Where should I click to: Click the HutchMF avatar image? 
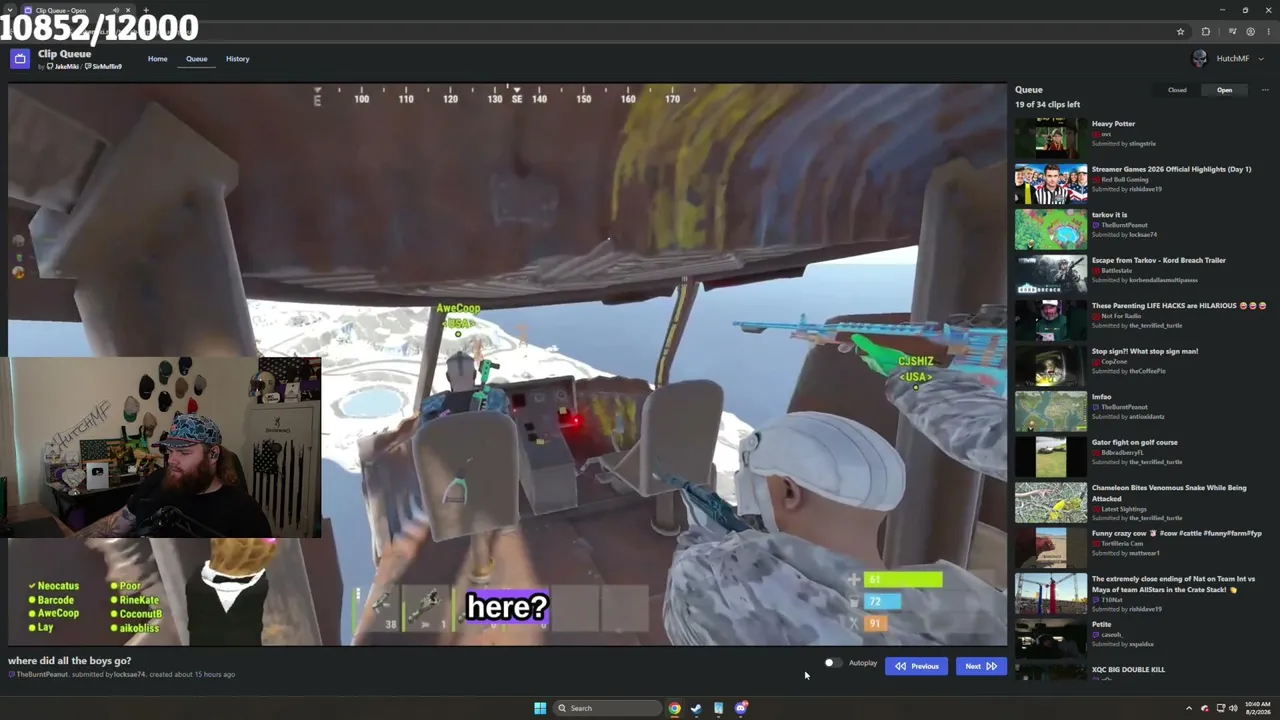point(1200,59)
